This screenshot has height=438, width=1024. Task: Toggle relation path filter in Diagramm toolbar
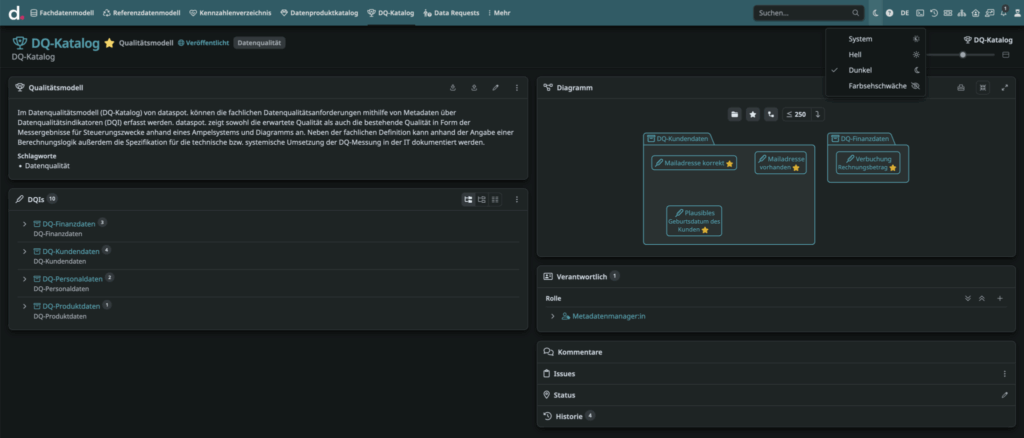click(771, 114)
